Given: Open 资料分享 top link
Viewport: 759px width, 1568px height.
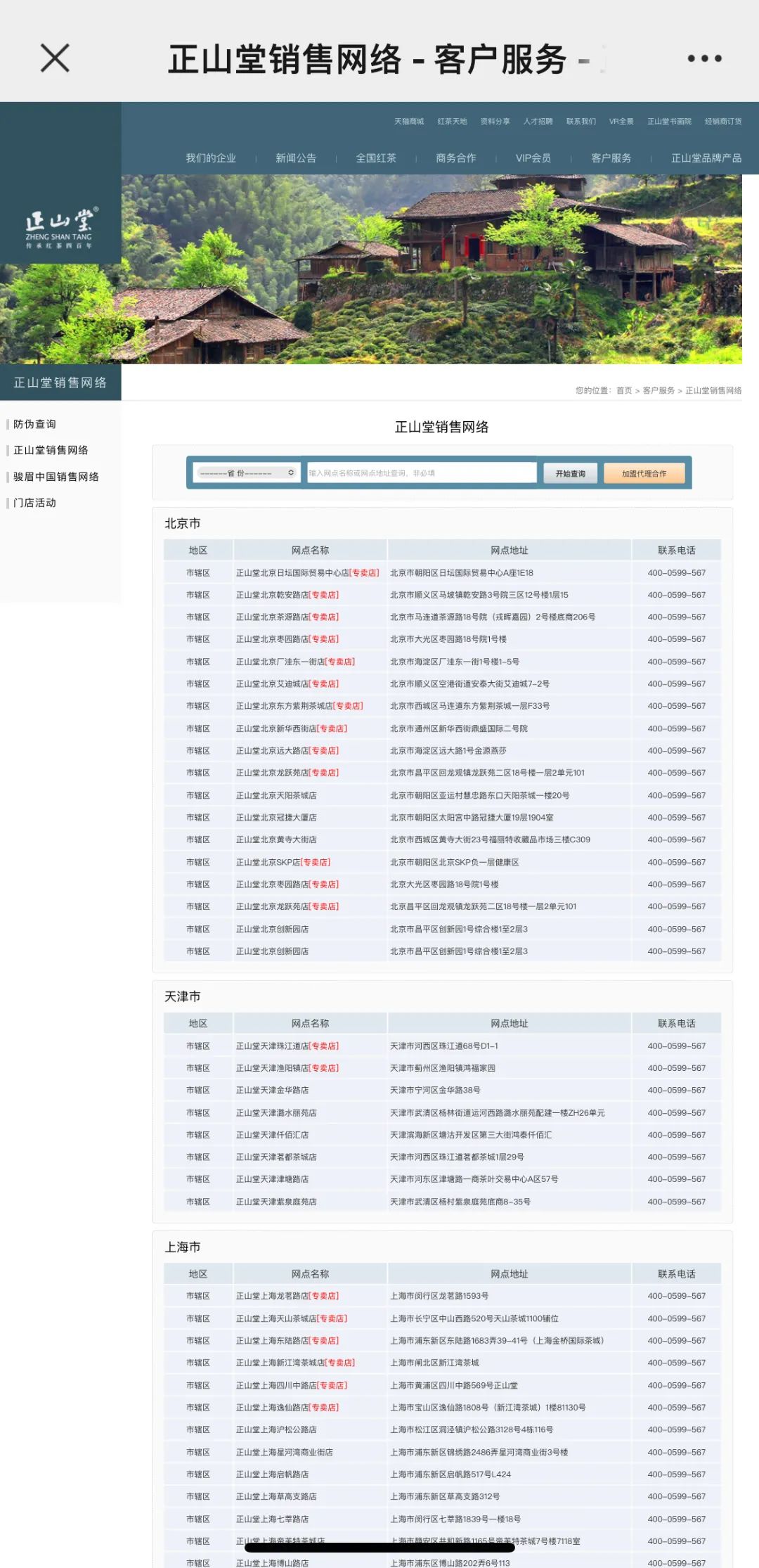Looking at the screenshot, I should tap(495, 122).
